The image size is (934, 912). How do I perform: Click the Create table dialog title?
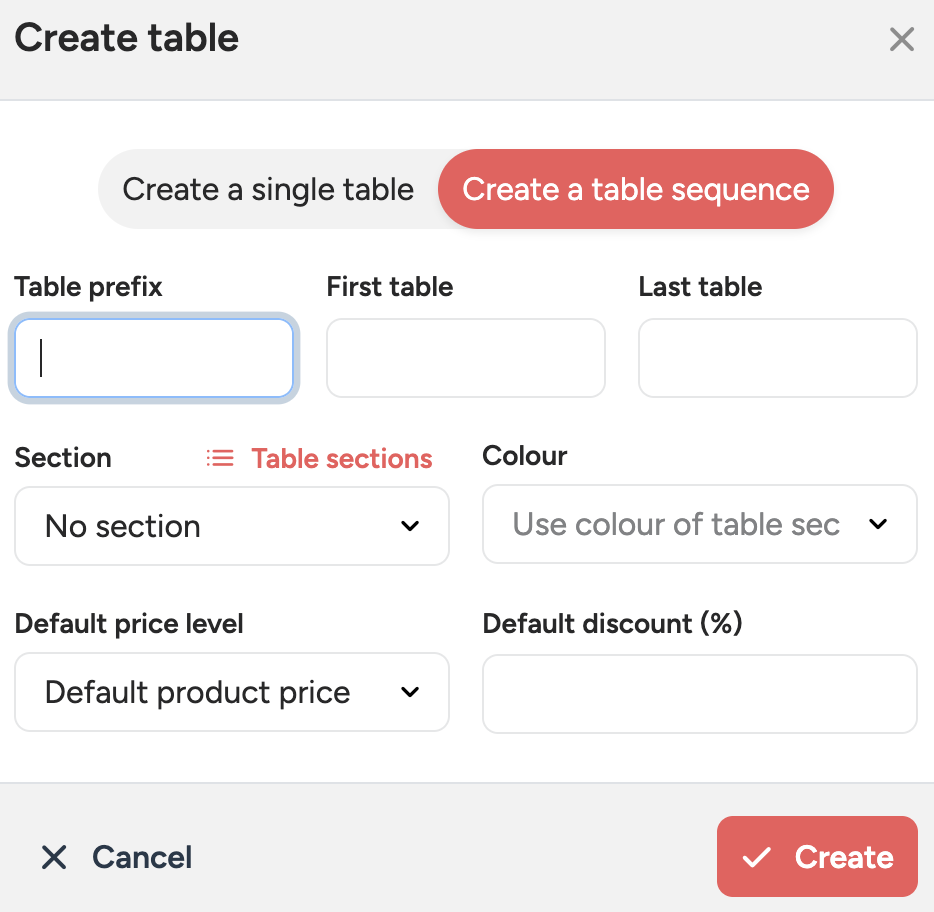click(x=127, y=39)
